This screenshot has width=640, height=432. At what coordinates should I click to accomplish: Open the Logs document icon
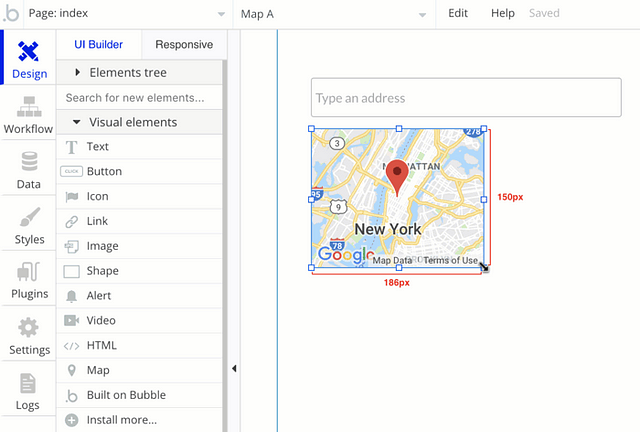[x=28, y=383]
